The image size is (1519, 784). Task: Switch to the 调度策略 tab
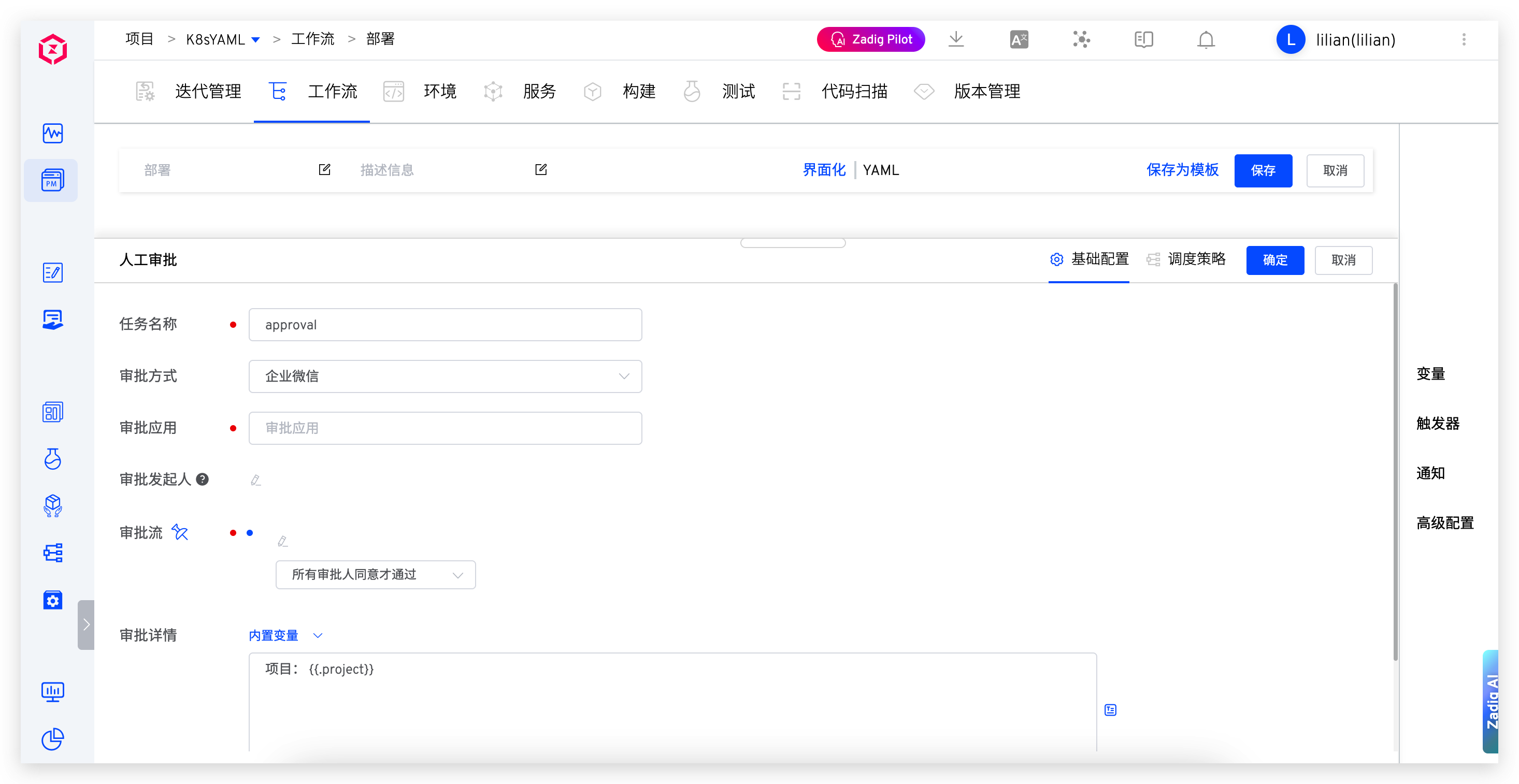(1196, 259)
